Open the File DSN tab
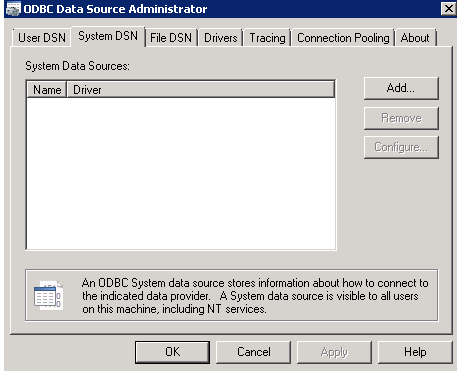Viewport: 459px width, 371px height. pos(171,38)
